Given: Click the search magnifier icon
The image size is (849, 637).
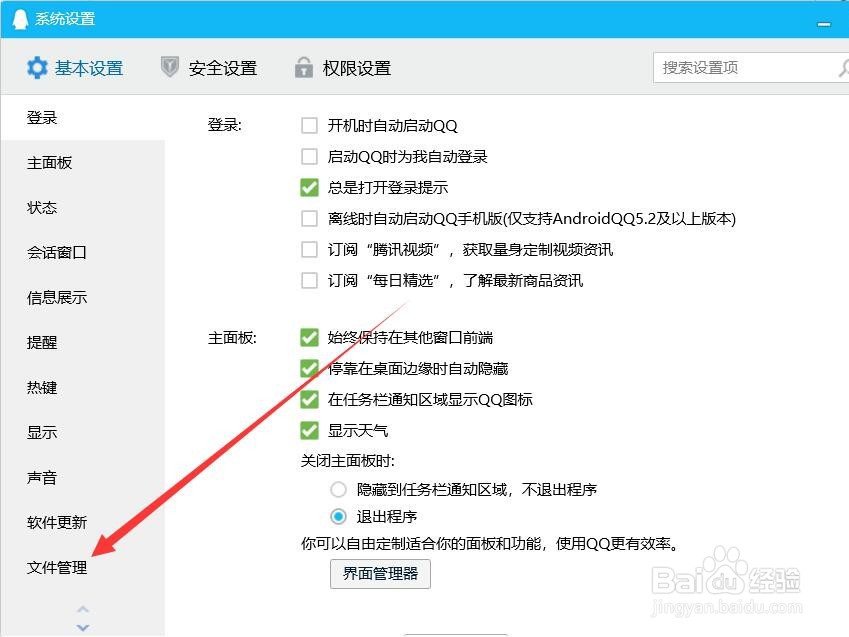Looking at the screenshot, I should (x=844, y=68).
